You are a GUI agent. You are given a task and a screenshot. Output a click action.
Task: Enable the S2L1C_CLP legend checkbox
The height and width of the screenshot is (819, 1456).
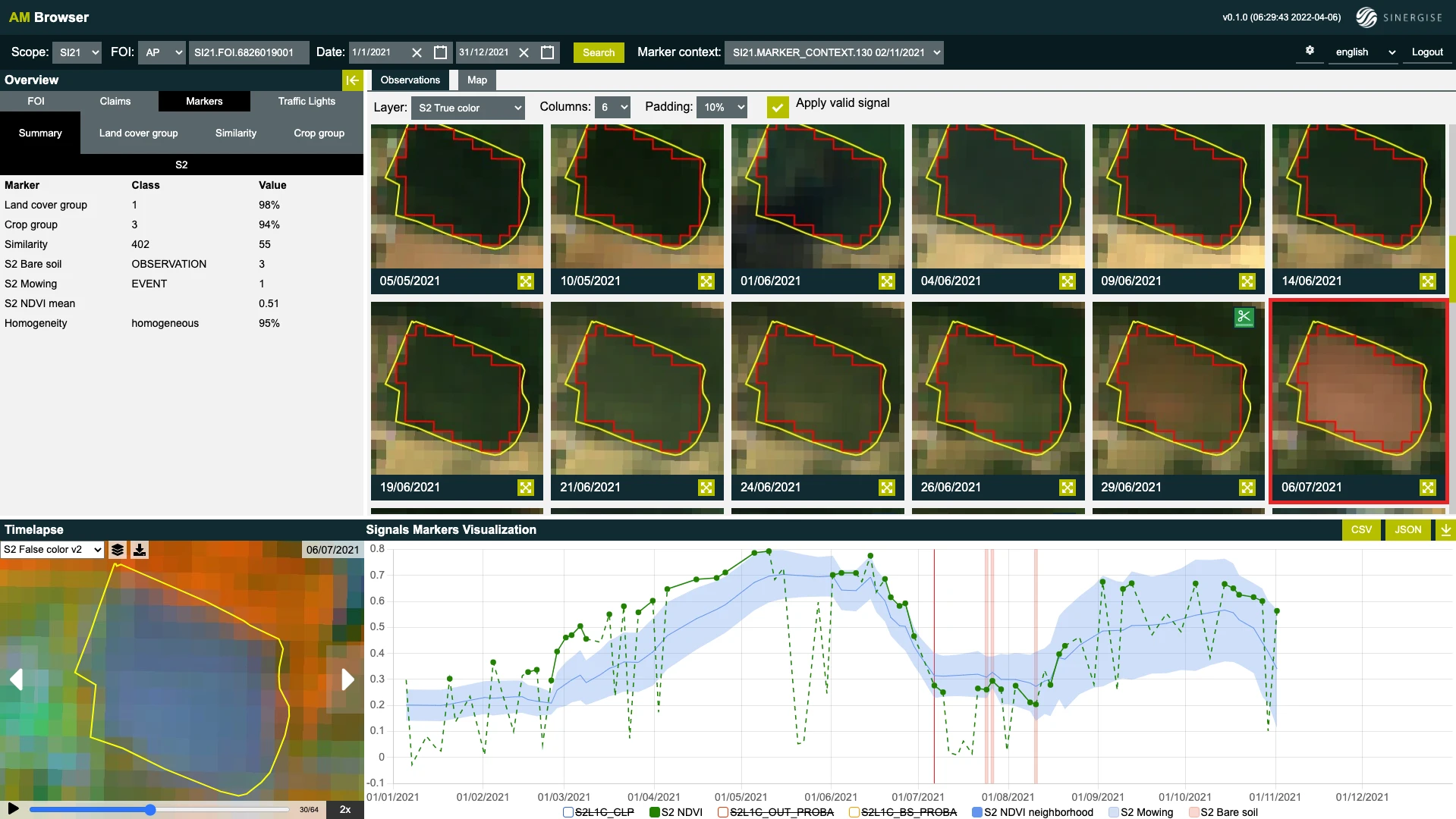[x=568, y=812]
